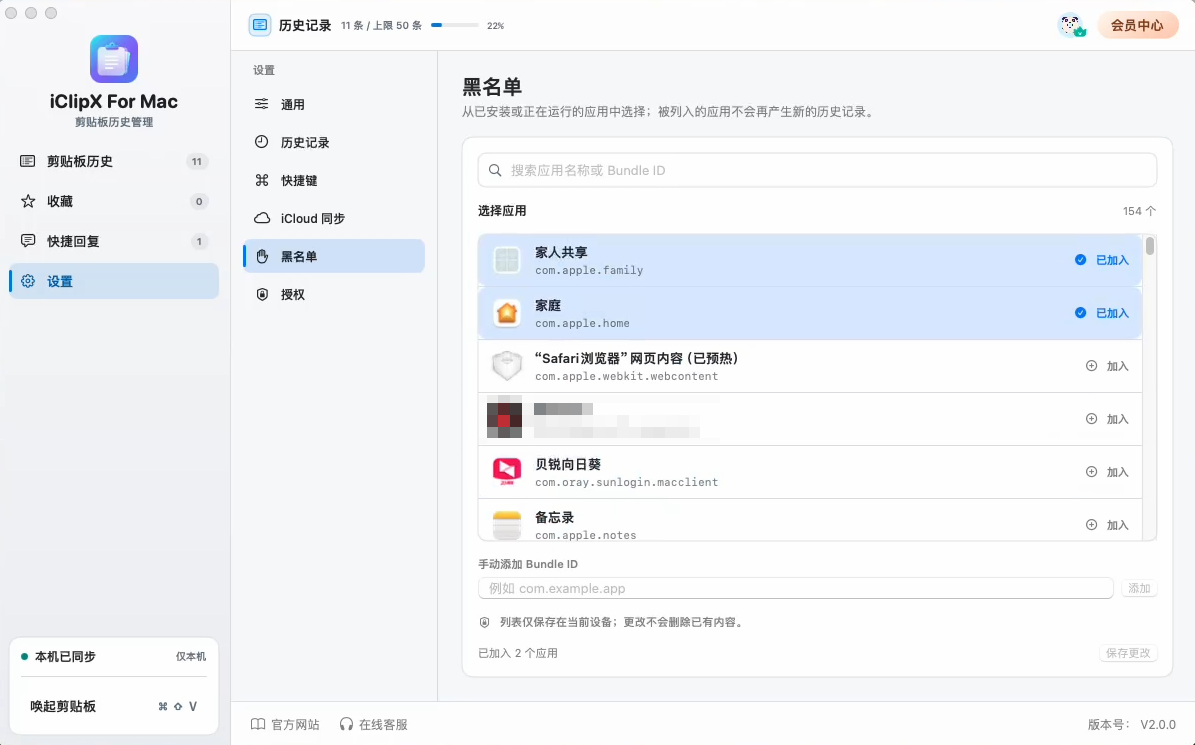
Task: Click the search magnifier icon
Action: click(x=495, y=170)
